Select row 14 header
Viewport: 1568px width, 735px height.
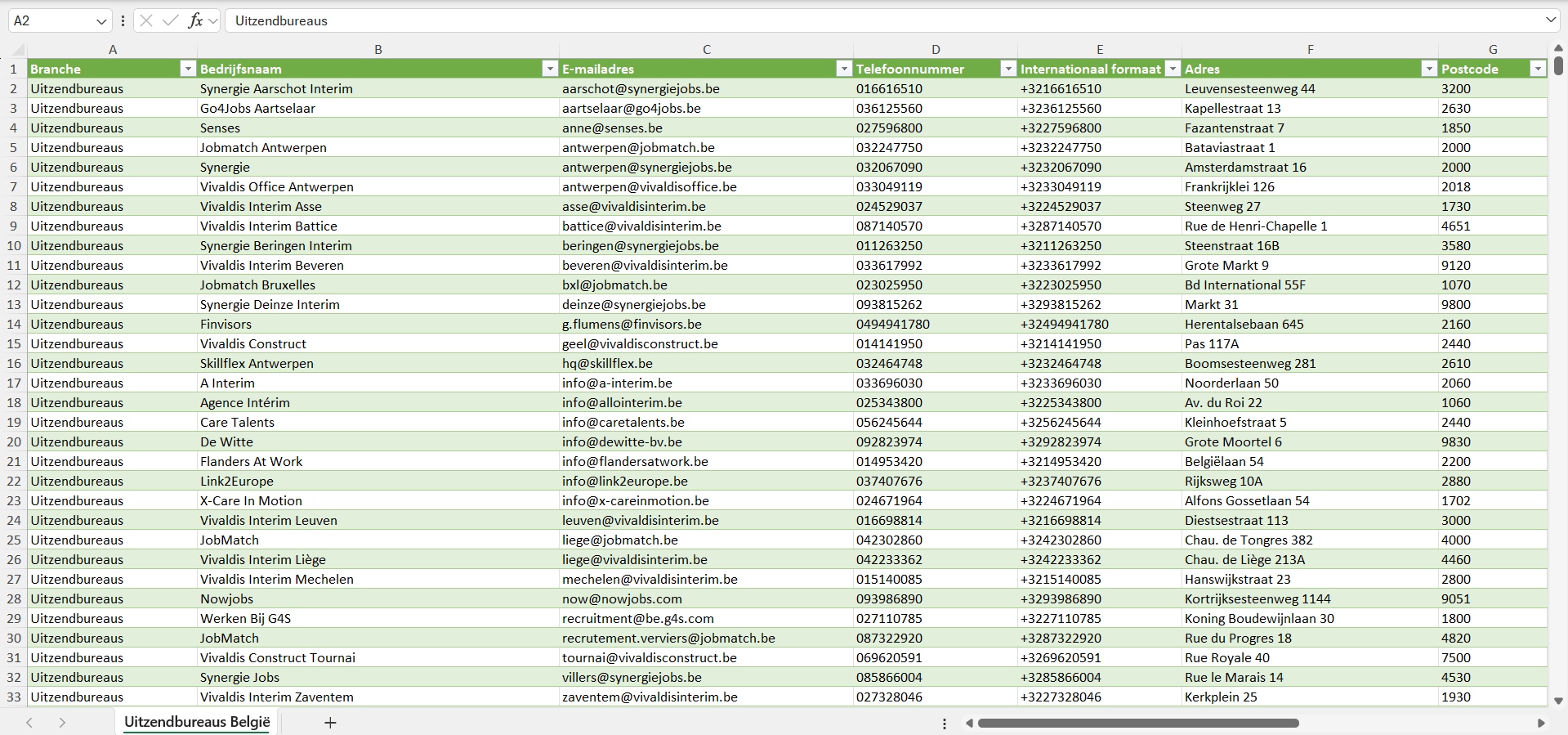click(x=14, y=324)
